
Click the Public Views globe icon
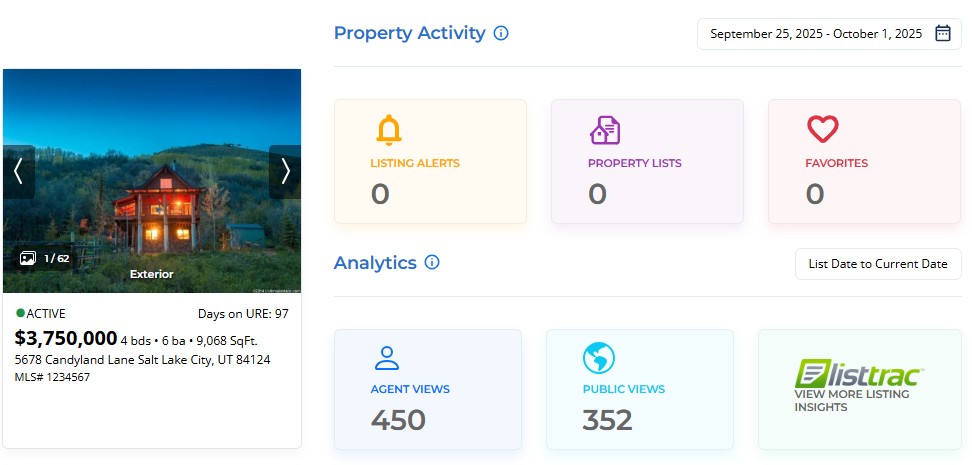pyautogui.click(x=598, y=358)
